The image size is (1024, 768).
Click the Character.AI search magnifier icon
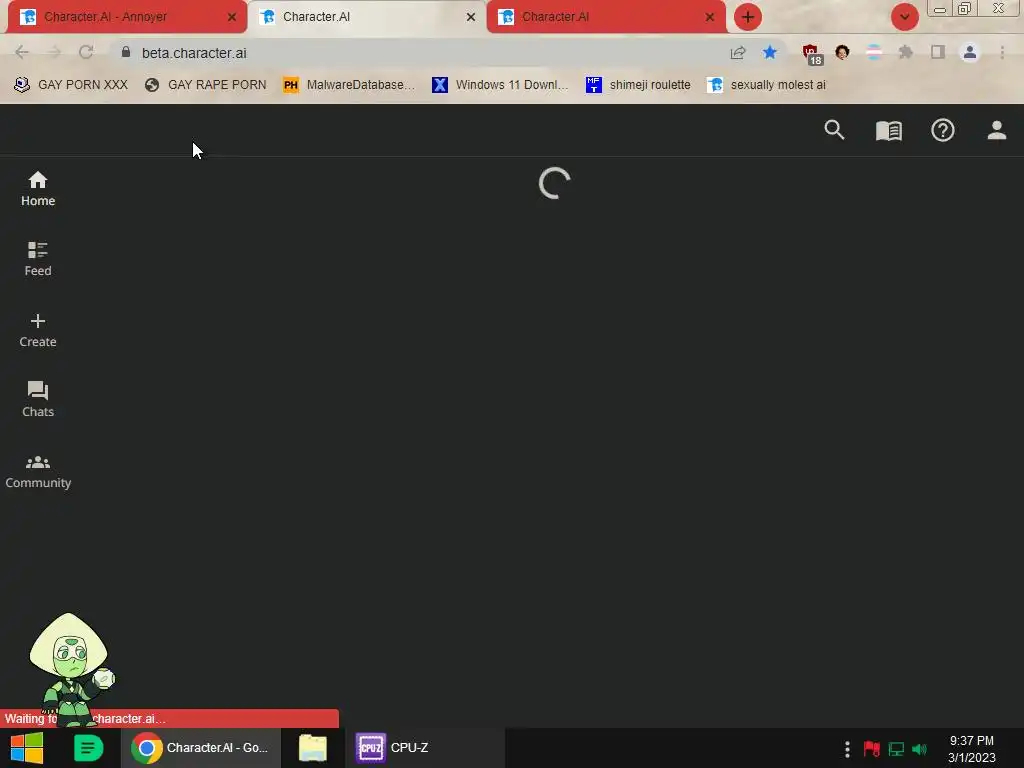tap(834, 130)
